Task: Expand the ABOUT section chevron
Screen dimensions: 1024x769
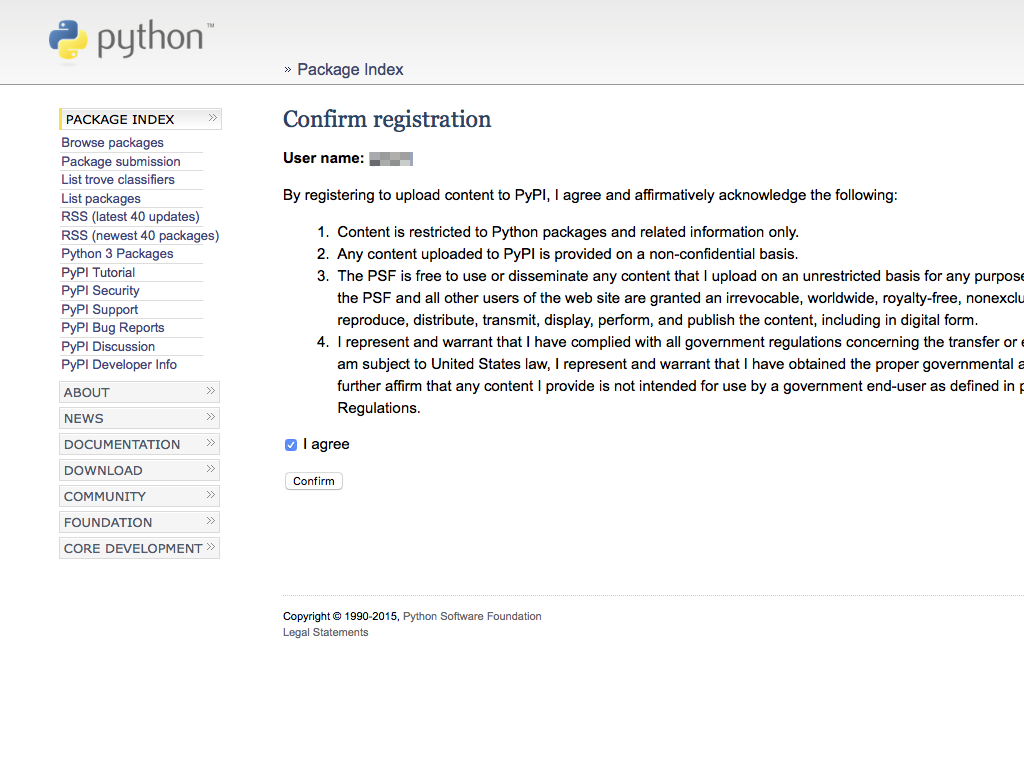Action: (x=211, y=391)
